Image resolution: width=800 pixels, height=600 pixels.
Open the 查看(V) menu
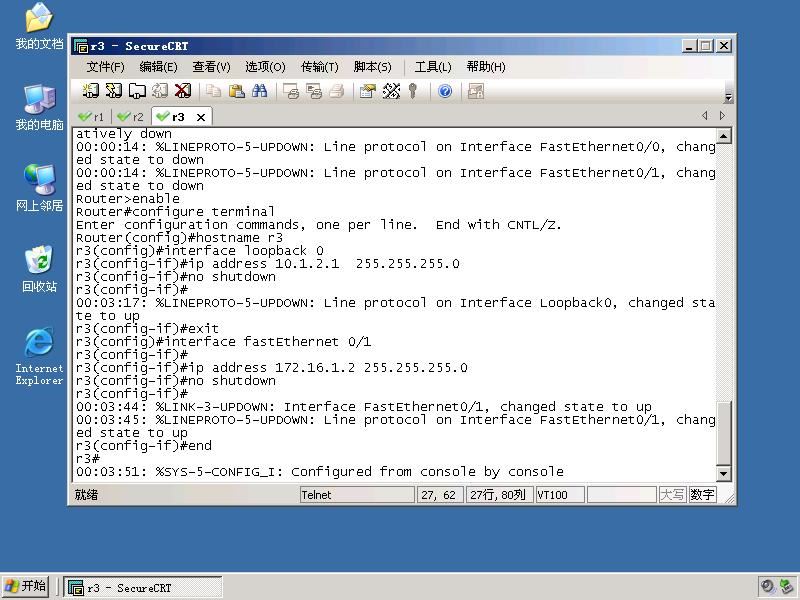[211, 67]
